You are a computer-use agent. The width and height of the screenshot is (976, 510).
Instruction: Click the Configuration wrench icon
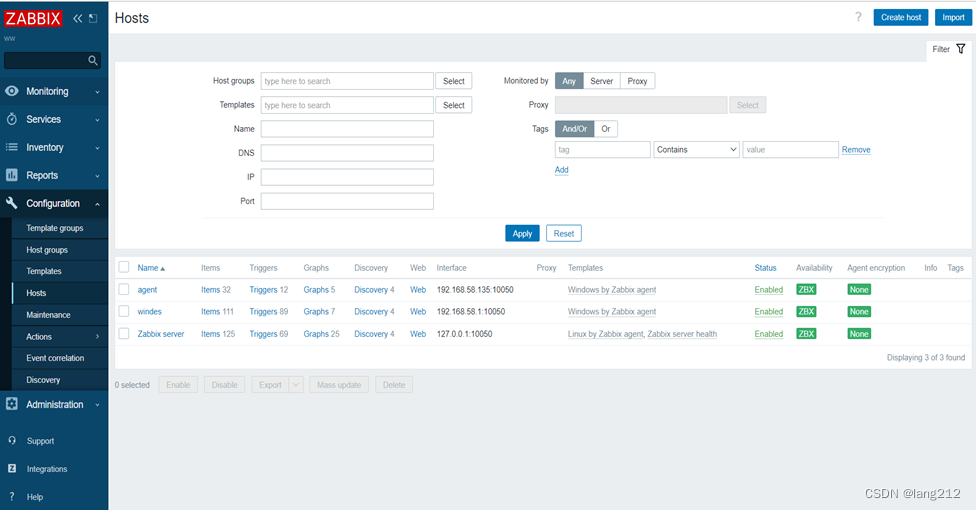[x=12, y=203]
